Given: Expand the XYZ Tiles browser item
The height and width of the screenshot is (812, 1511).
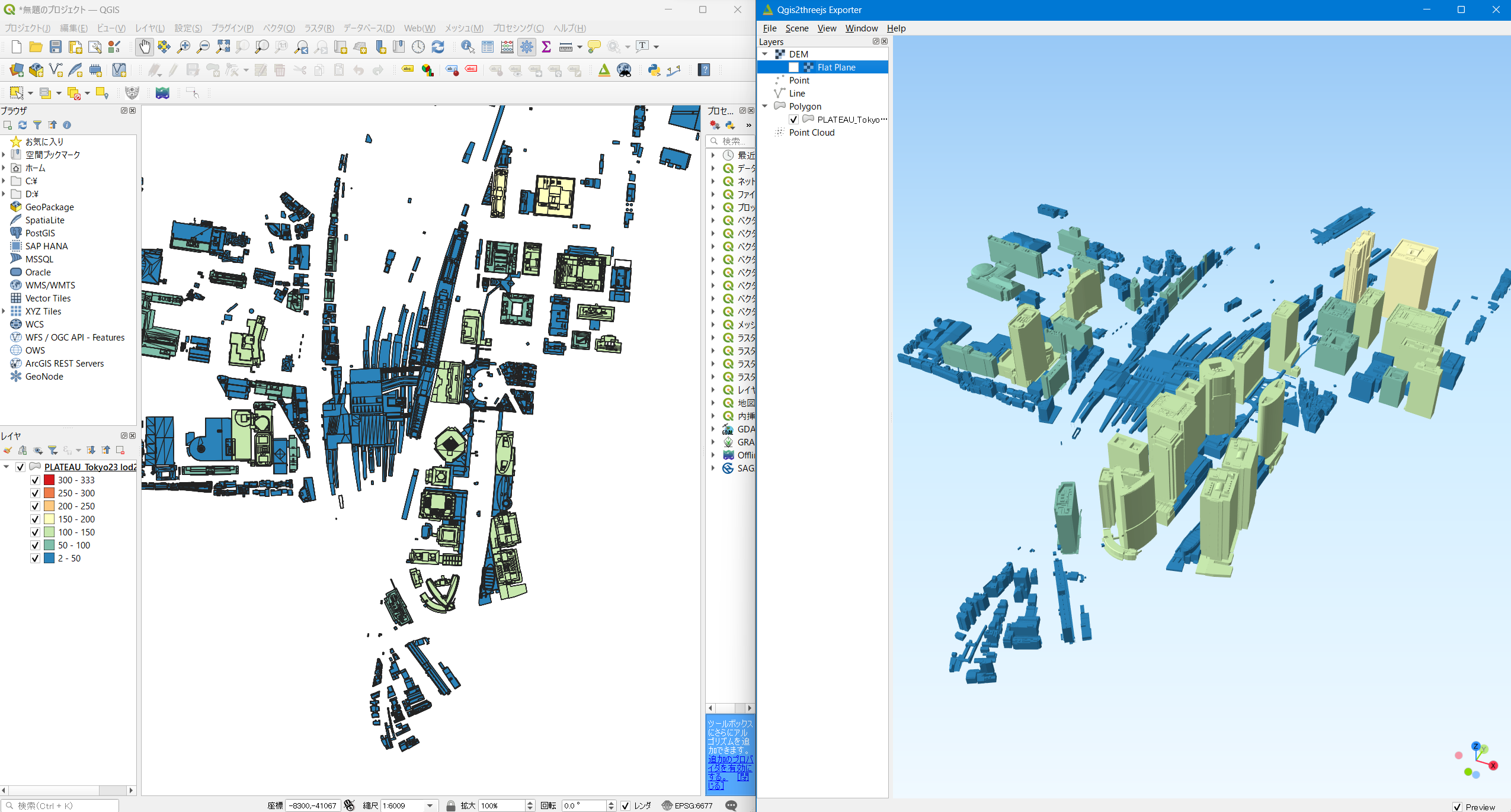Looking at the screenshot, I should [4, 312].
